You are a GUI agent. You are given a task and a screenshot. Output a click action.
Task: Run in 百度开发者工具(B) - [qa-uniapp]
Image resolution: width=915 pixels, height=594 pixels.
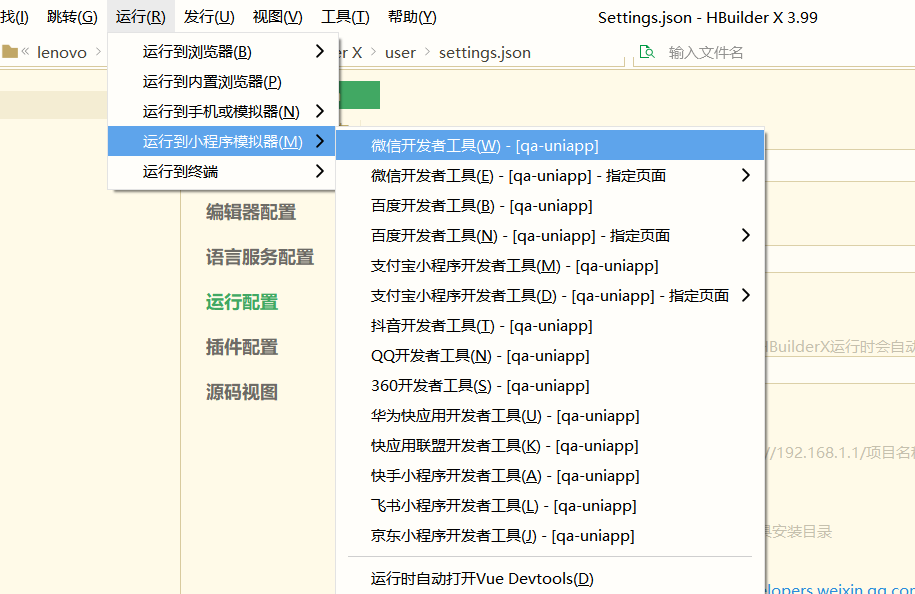click(x=550, y=205)
